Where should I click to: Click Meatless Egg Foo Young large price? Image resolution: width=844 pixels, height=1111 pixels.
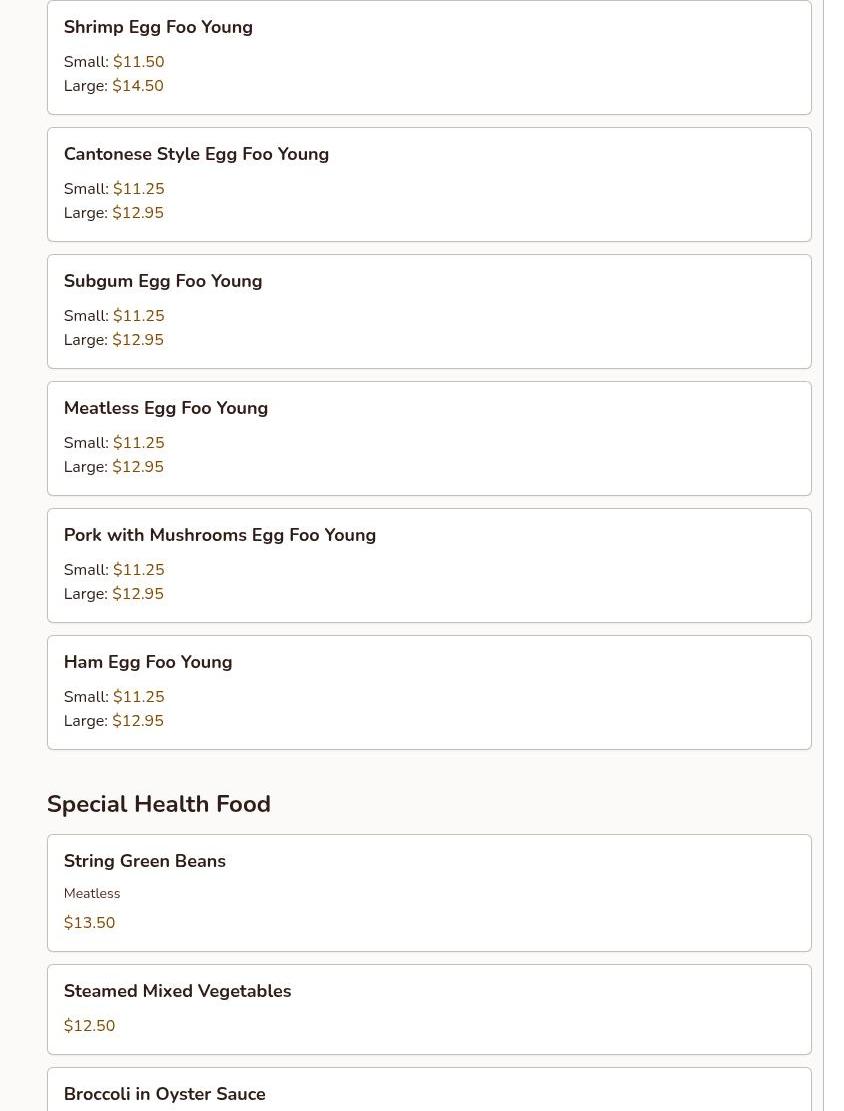pyautogui.click(x=138, y=467)
